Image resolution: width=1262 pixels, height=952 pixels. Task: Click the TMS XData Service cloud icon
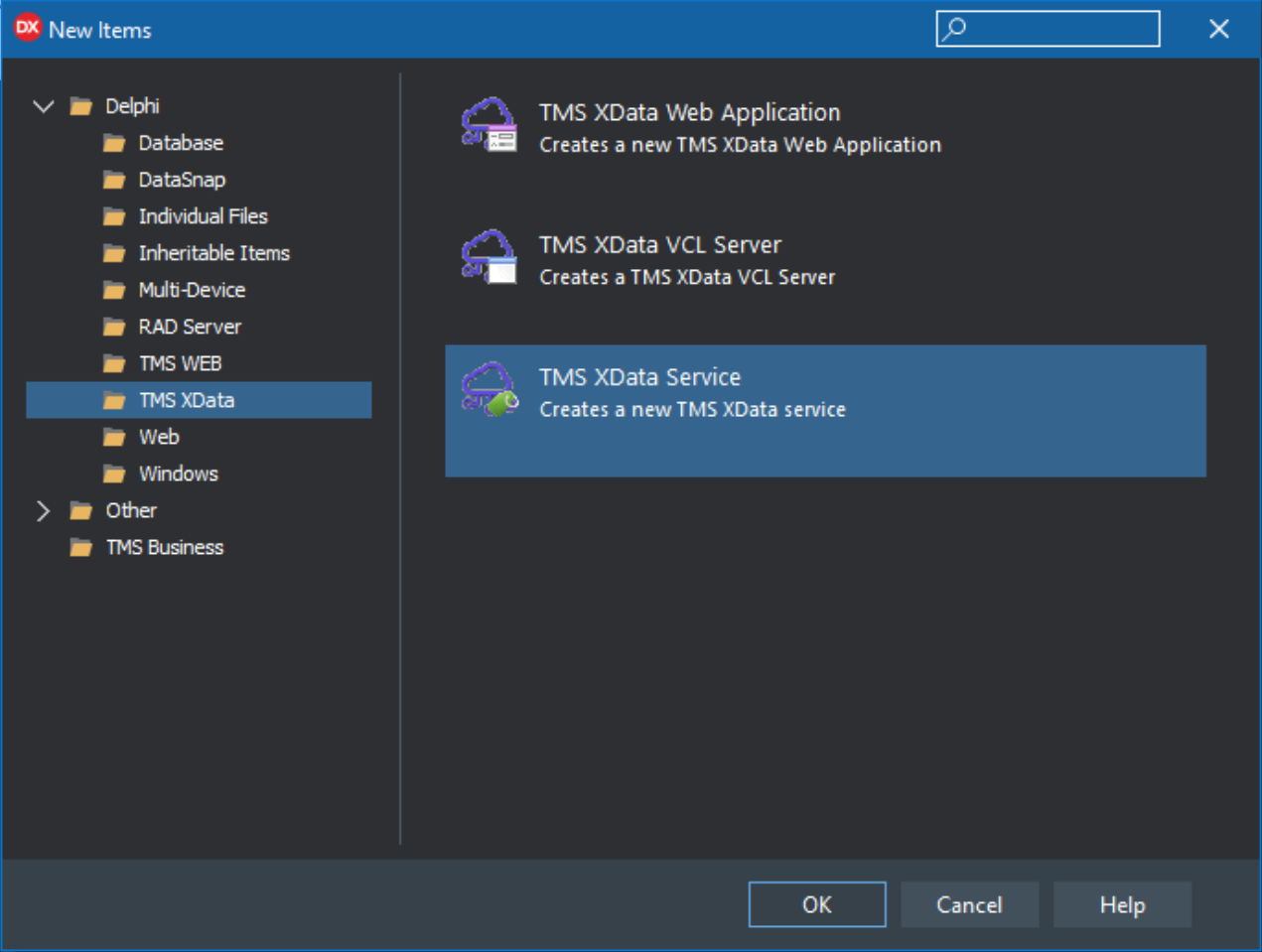click(490, 389)
